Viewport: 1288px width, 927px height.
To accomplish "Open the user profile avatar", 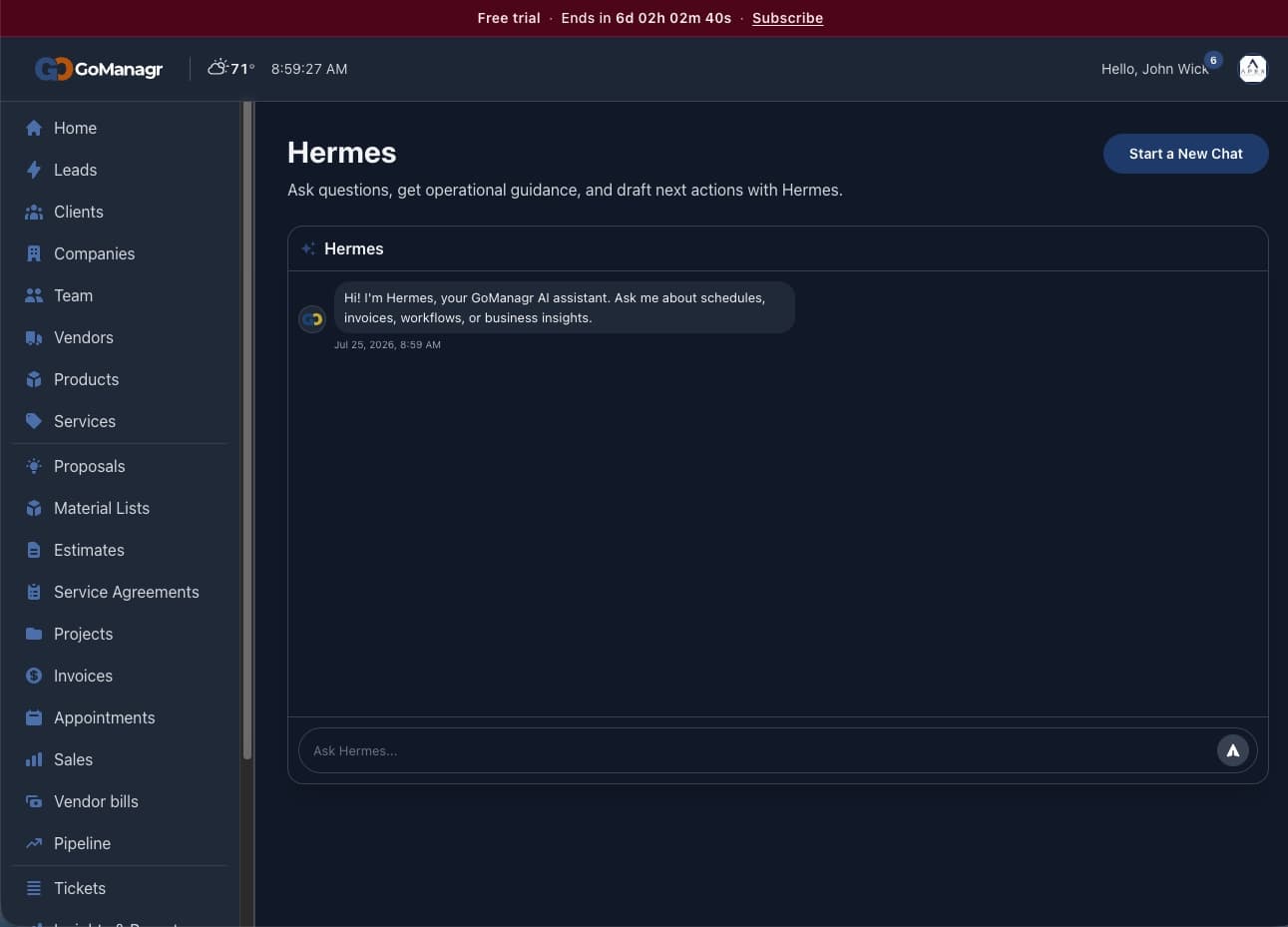I will pos(1252,69).
